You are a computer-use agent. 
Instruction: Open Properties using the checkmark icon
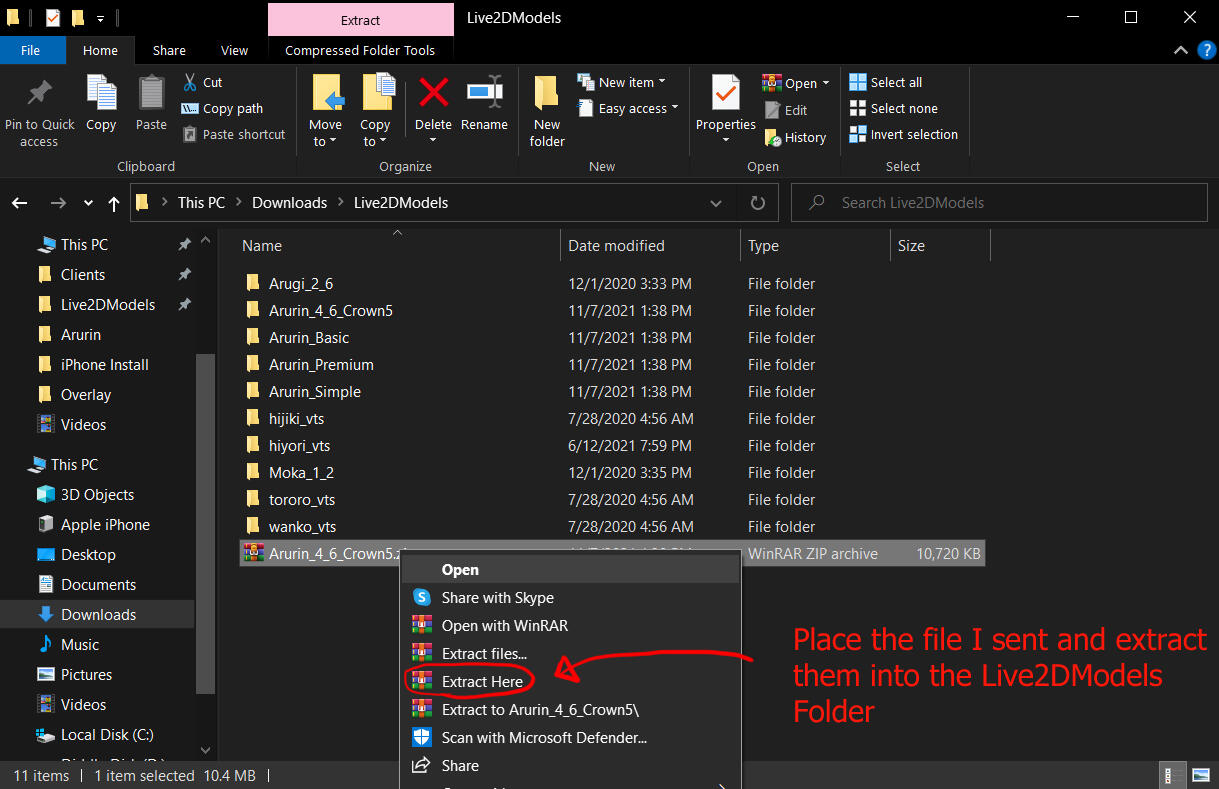pyautogui.click(x=725, y=93)
